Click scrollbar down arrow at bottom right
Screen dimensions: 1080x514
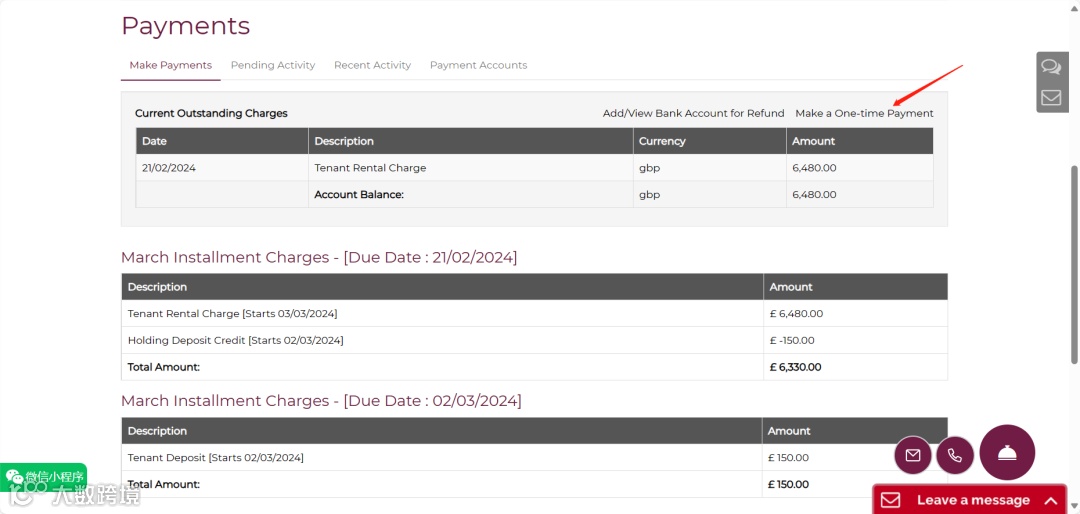pos(1074,508)
